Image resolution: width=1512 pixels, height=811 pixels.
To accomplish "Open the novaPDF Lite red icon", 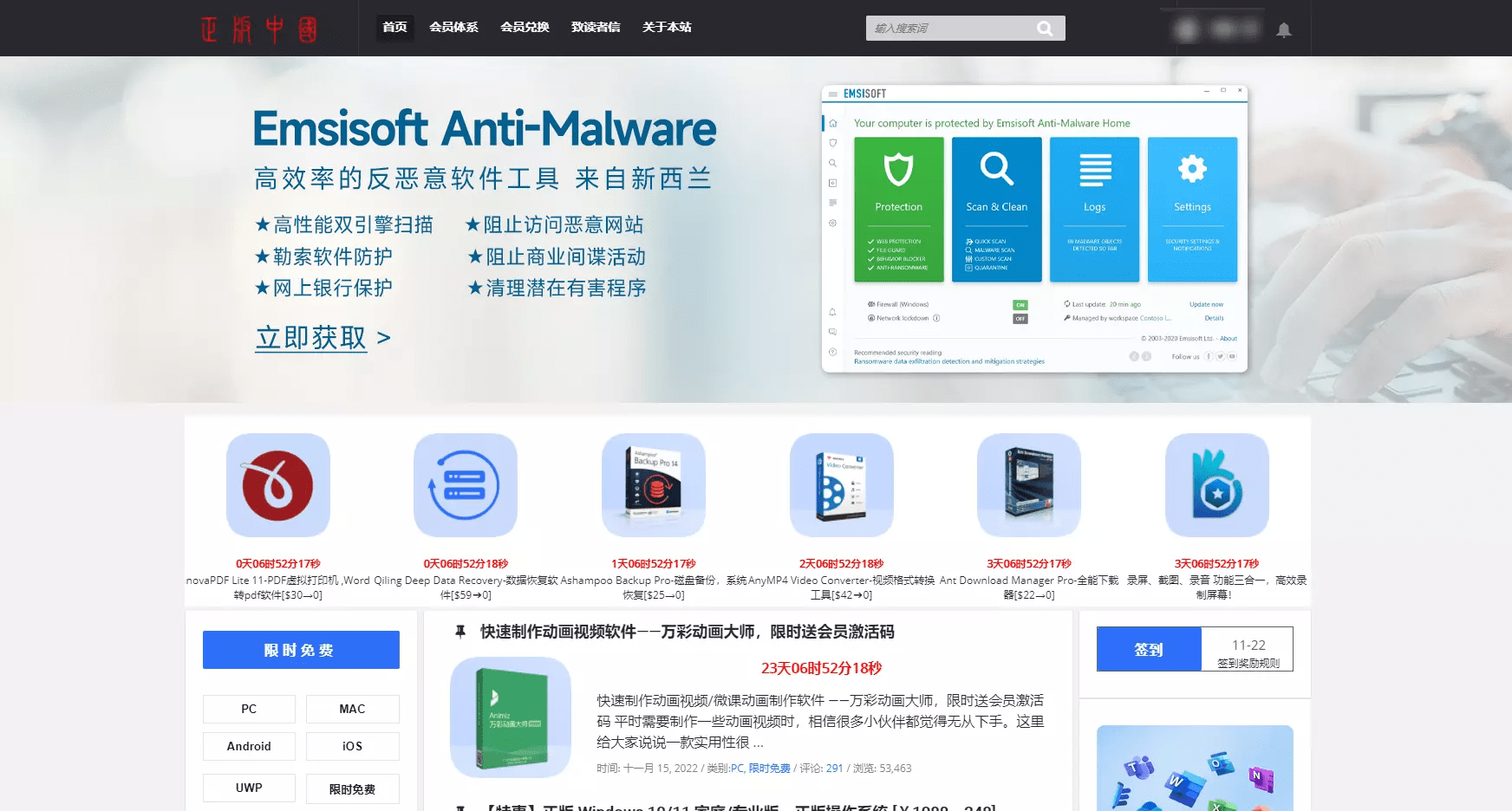I will [x=278, y=485].
